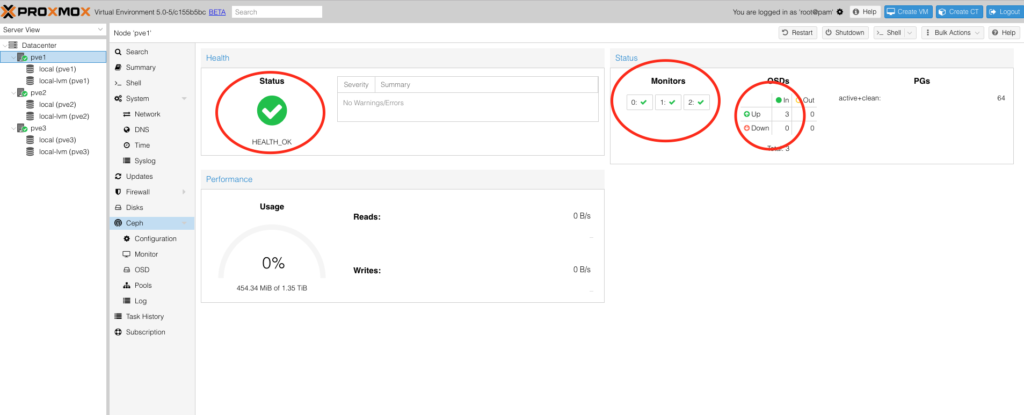Select local-lvm (pve1) tree row
Screen dimensions: 1024x415
[x=53, y=81]
